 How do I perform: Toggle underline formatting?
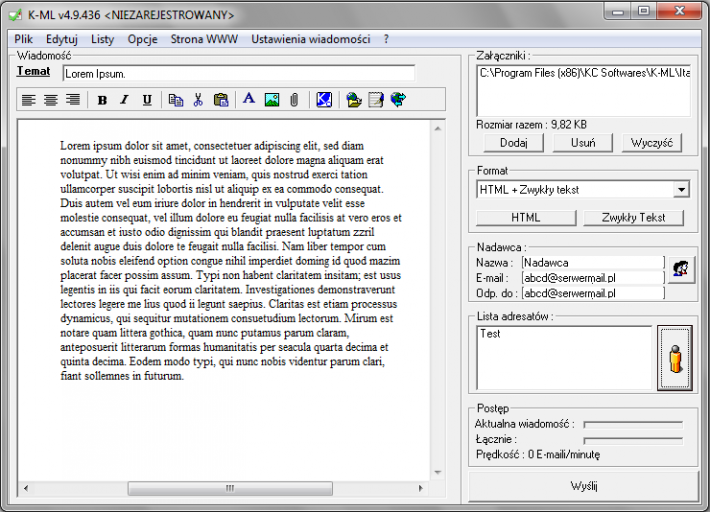147,100
